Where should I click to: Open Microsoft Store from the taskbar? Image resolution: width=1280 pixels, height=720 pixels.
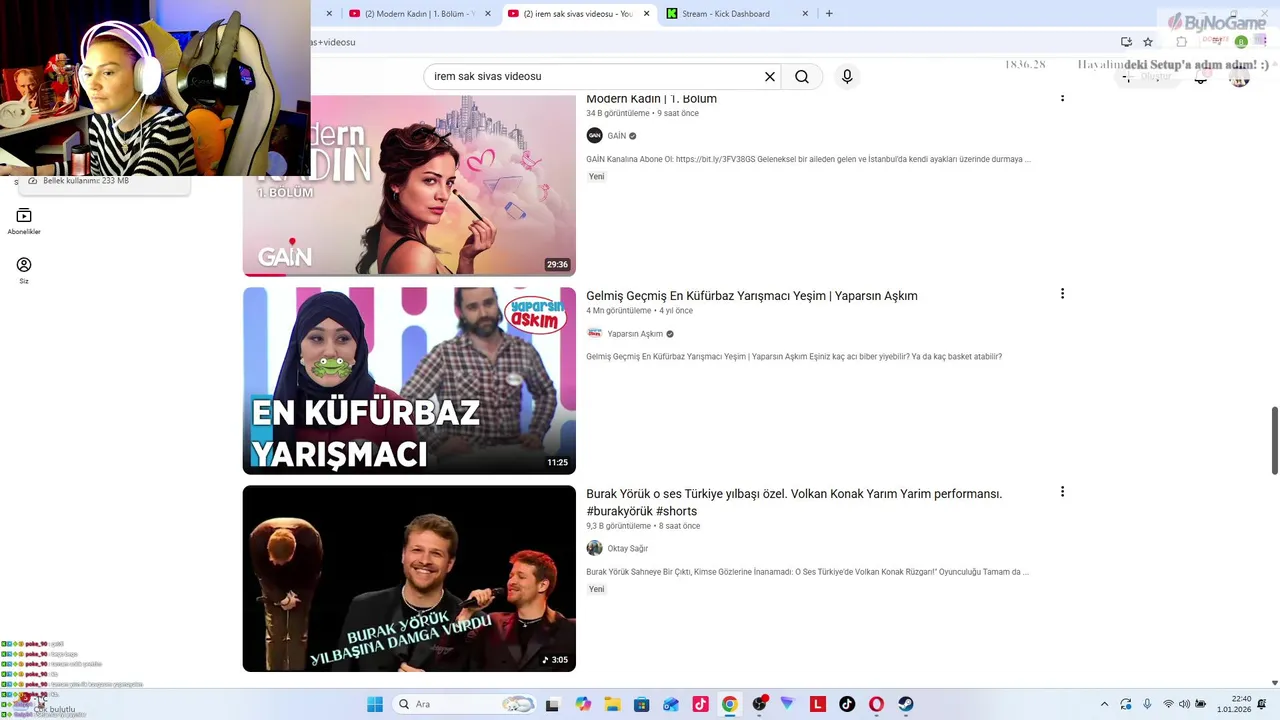[641, 704]
